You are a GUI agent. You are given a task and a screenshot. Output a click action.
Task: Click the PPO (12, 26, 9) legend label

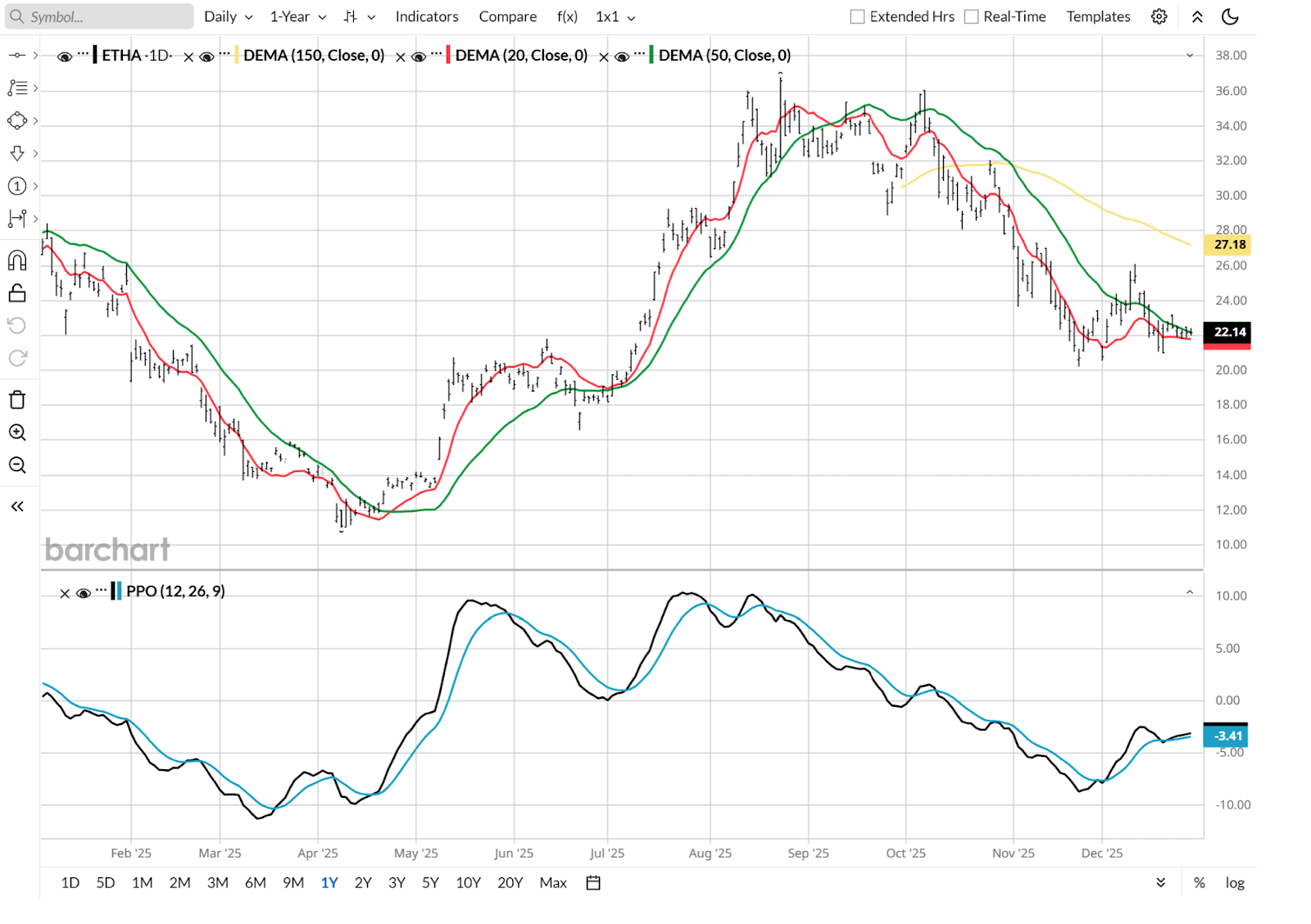[175, 591]
